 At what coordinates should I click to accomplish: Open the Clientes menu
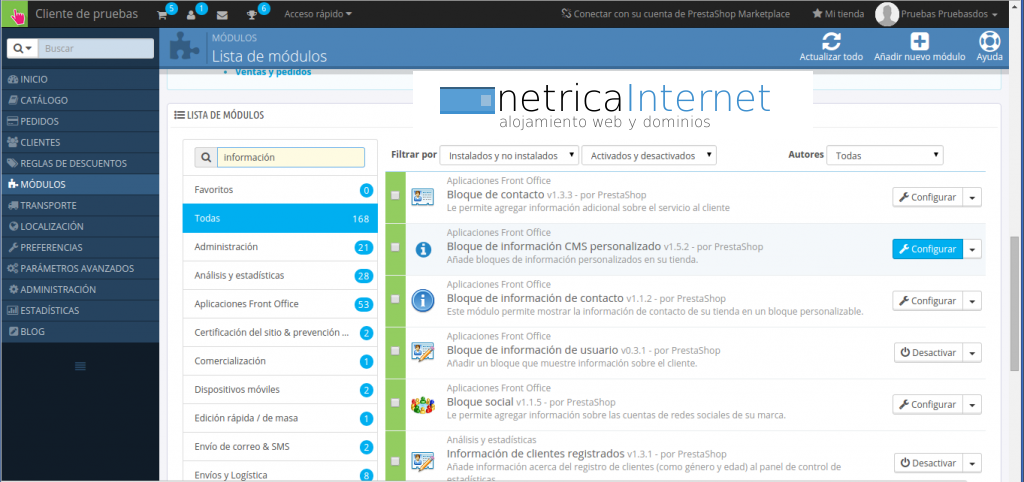(80, 142)
